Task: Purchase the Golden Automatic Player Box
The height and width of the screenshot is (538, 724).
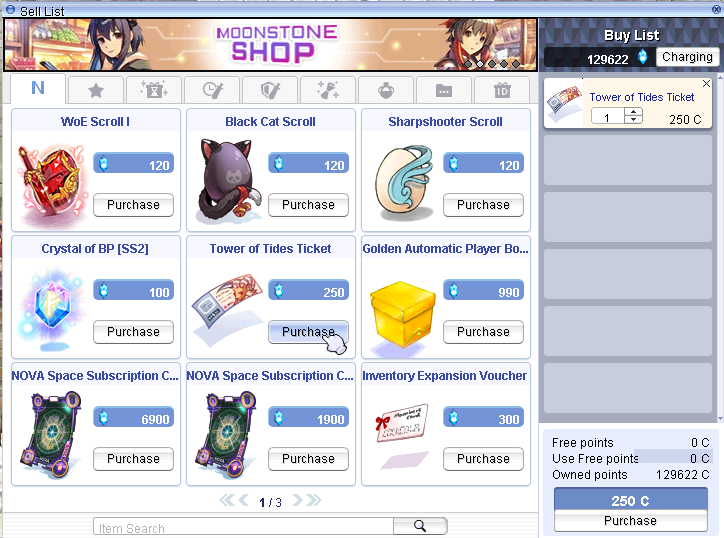Action: click(x=483, y=332)
